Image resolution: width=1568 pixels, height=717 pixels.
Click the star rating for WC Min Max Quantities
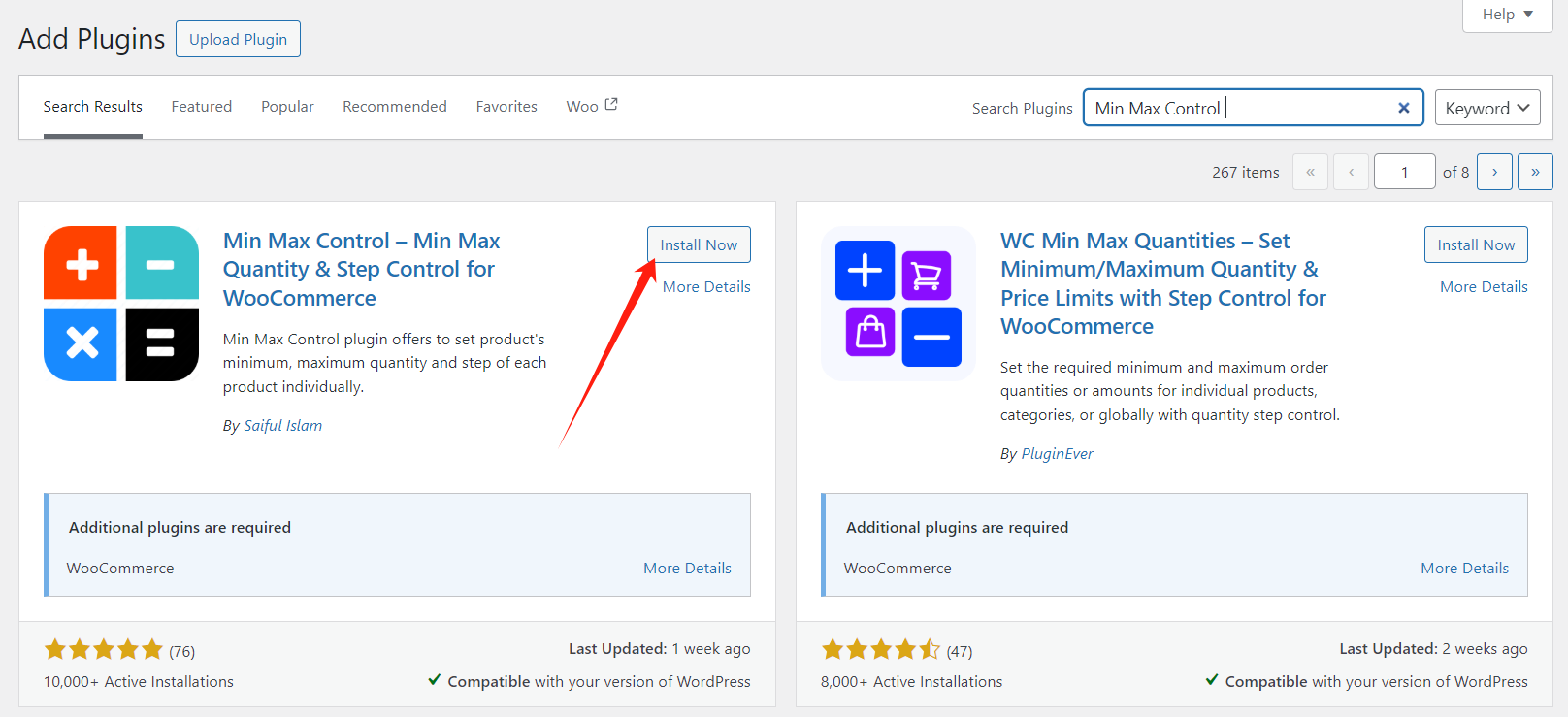(x=881, y=650)
